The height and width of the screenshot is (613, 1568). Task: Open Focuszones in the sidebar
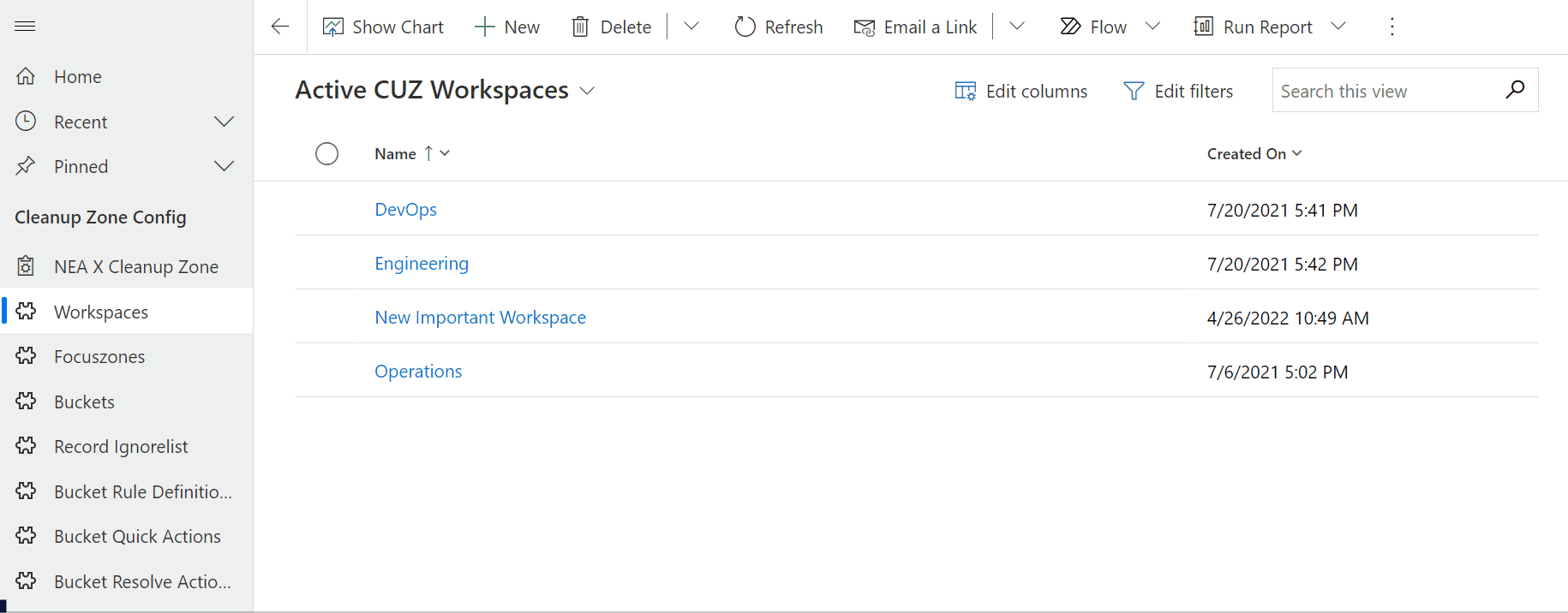(99, 357)
